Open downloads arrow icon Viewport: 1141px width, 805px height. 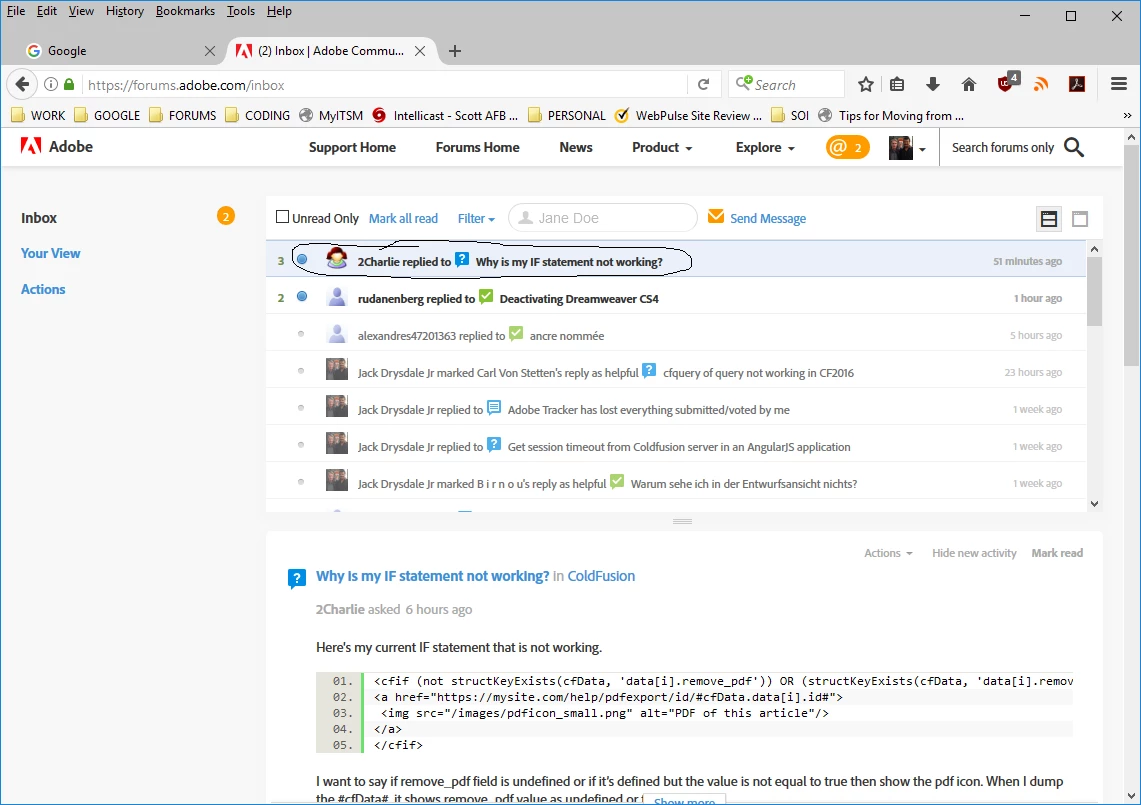pyautogui.click(x=932, y=84)
